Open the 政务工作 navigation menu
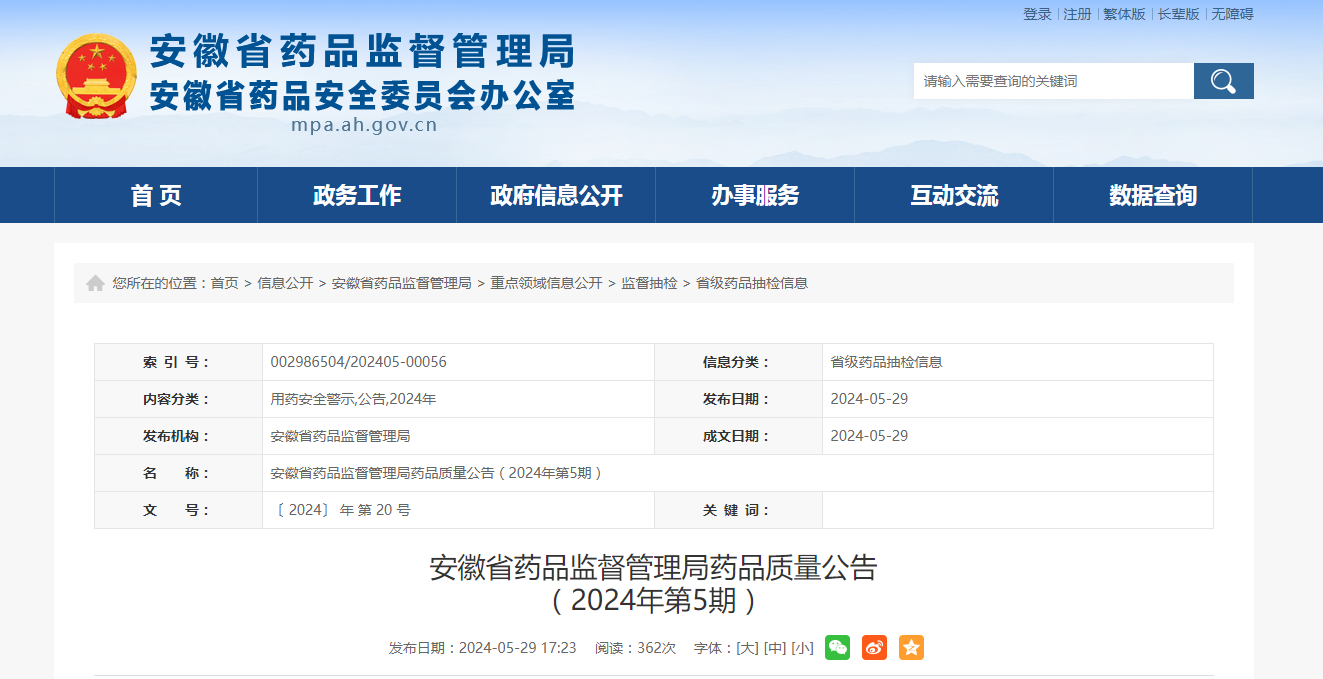The image size is (1323, 679). point(357,195)
